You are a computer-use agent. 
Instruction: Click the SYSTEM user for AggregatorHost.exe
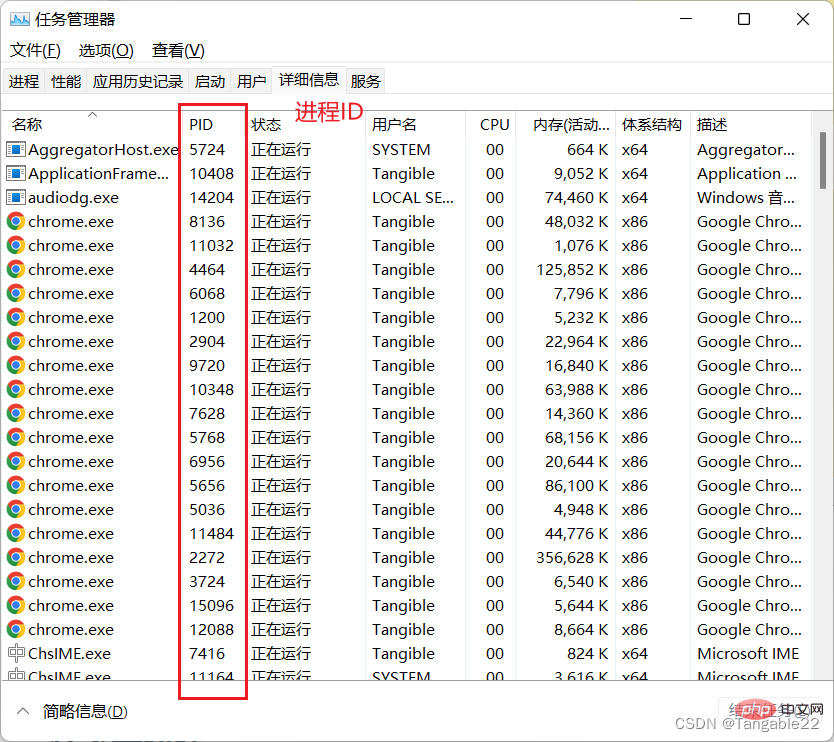(401, 149)
